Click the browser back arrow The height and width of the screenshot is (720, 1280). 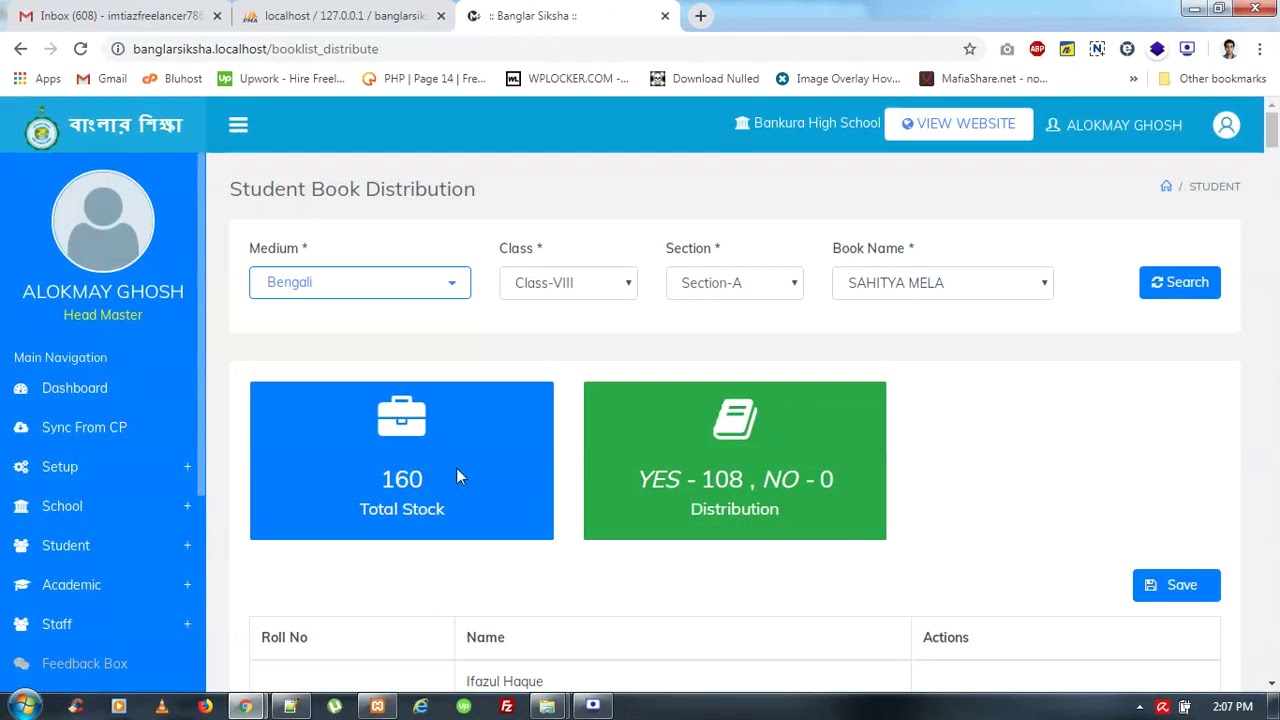[x=20, y=48]
